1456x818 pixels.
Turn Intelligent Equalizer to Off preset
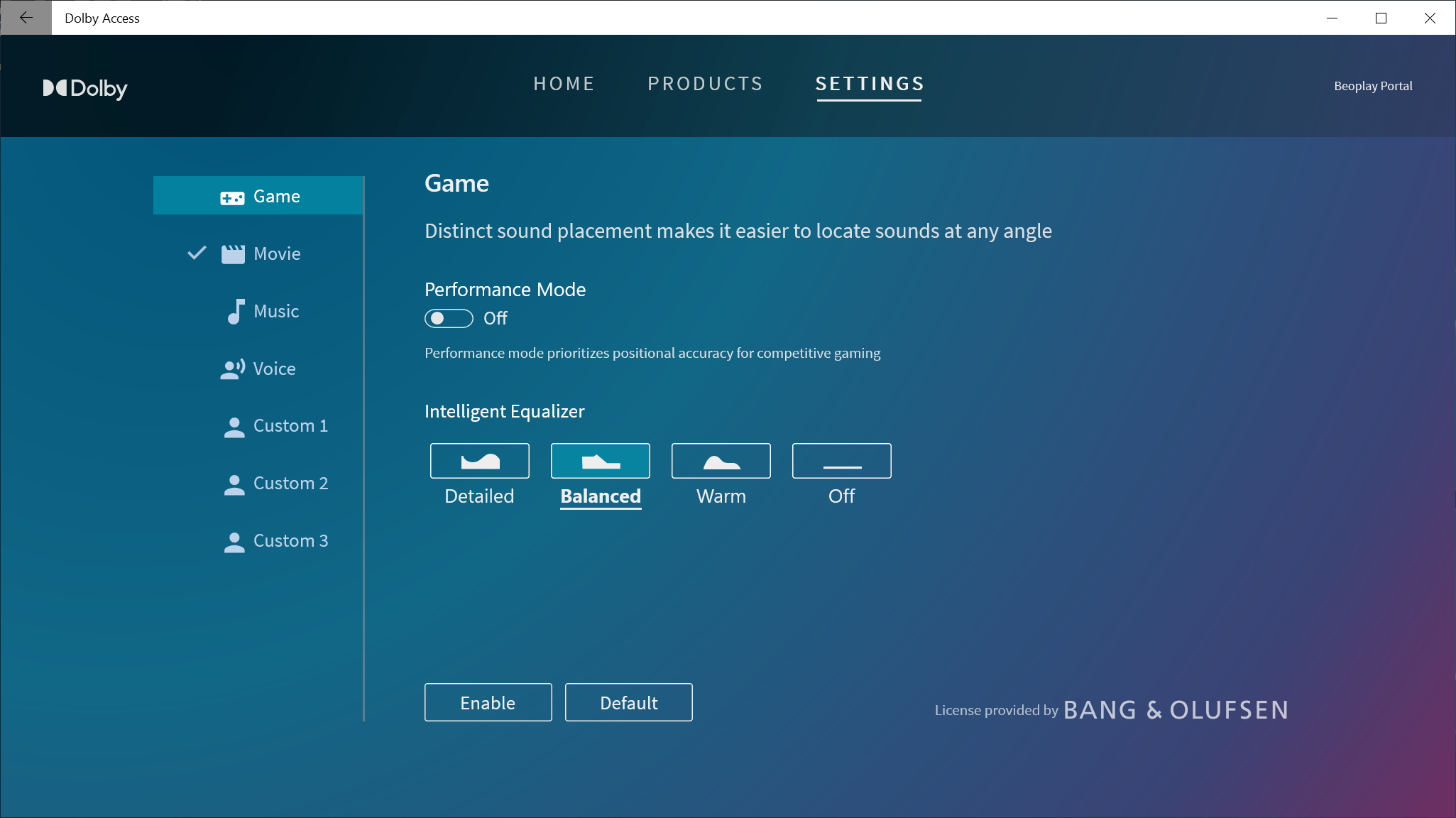841,462
